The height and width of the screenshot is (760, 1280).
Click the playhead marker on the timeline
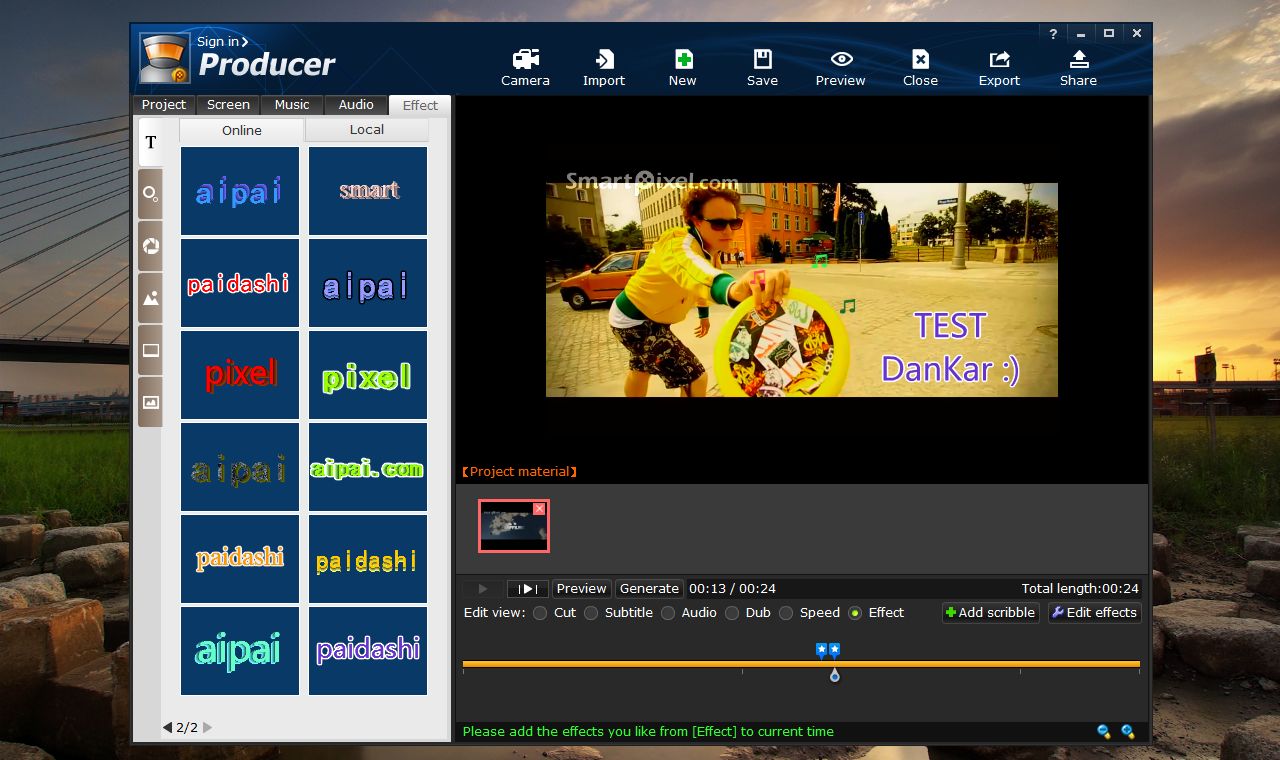pyautogui.click(x=835, y=676)
